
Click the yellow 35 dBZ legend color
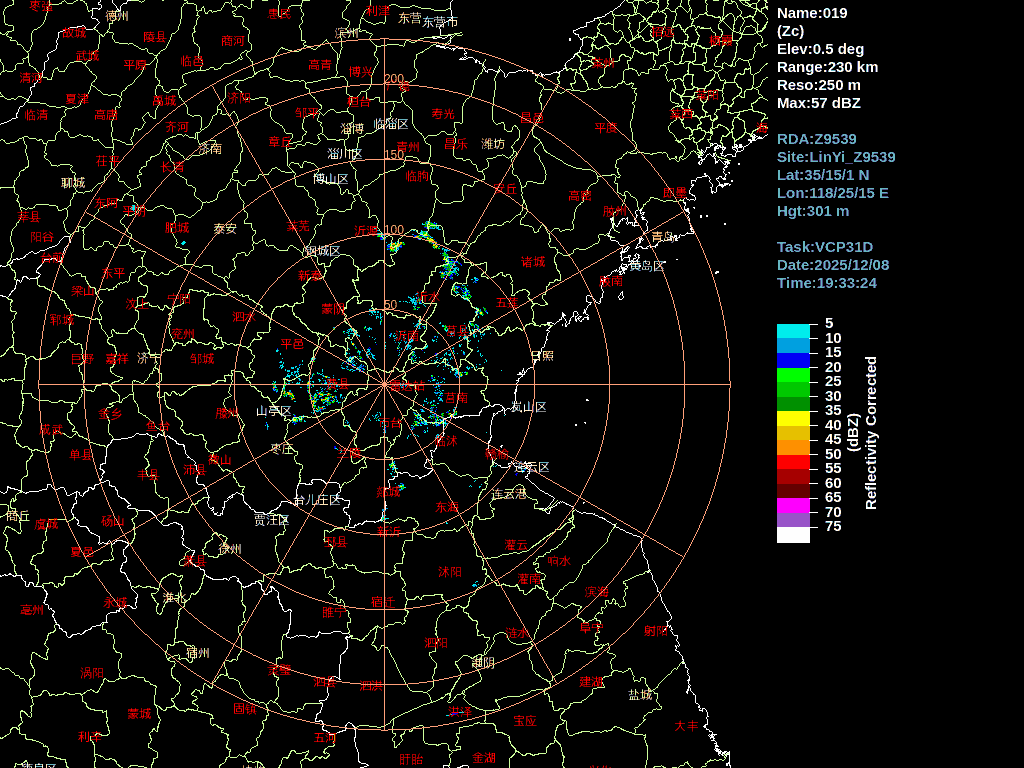pos(793,418)
